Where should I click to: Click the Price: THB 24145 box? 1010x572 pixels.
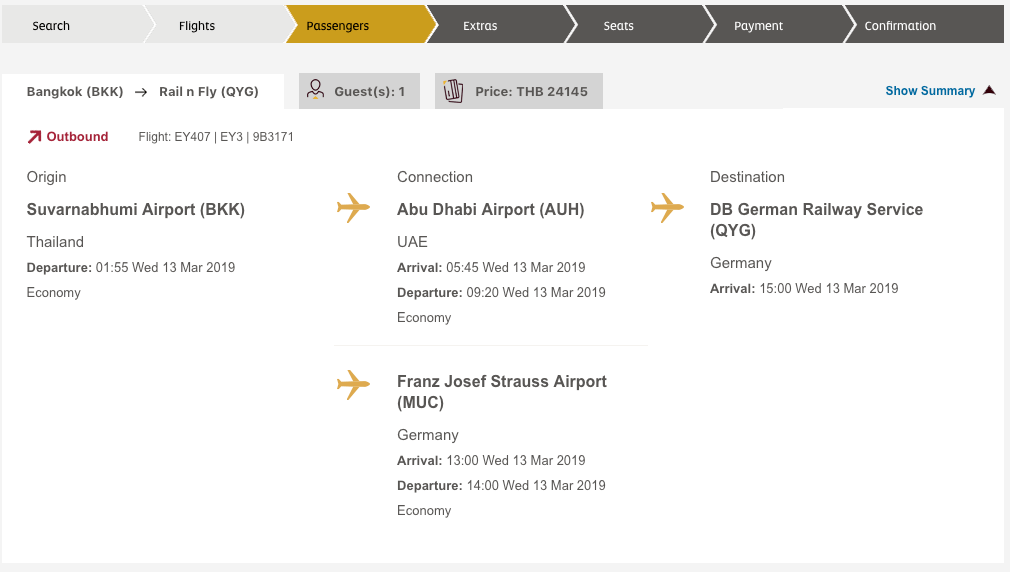point(519,91)
